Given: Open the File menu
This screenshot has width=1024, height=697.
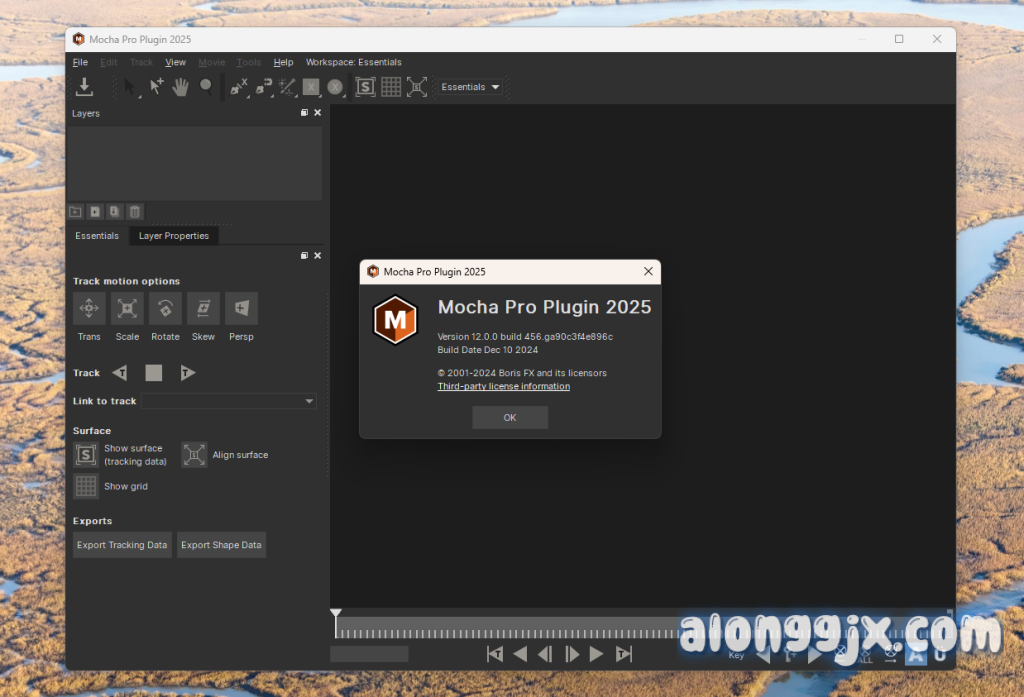Looking at the screenshot, I should click(80, 62).
